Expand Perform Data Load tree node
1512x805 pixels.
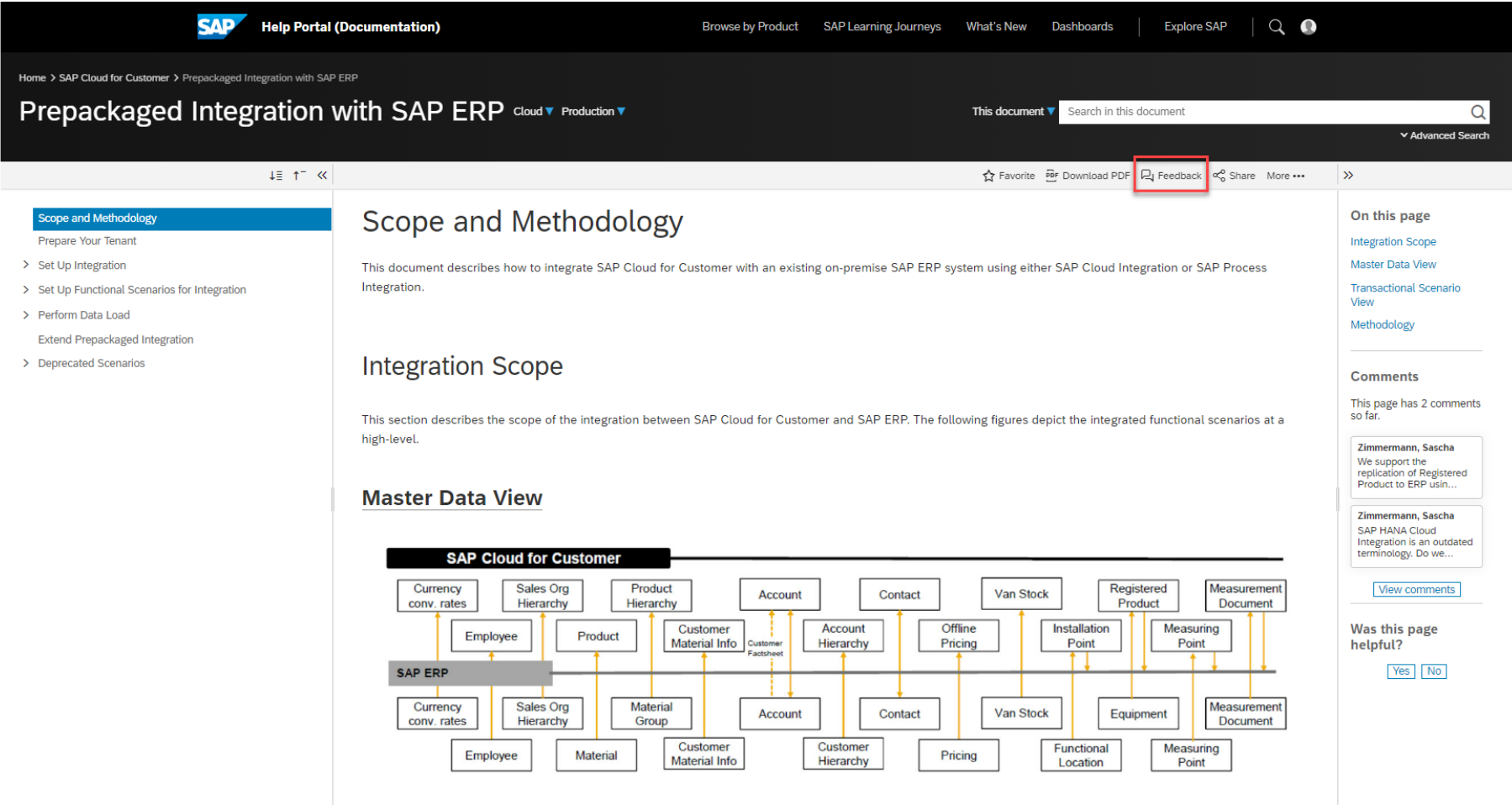click(x=26, y=315)
